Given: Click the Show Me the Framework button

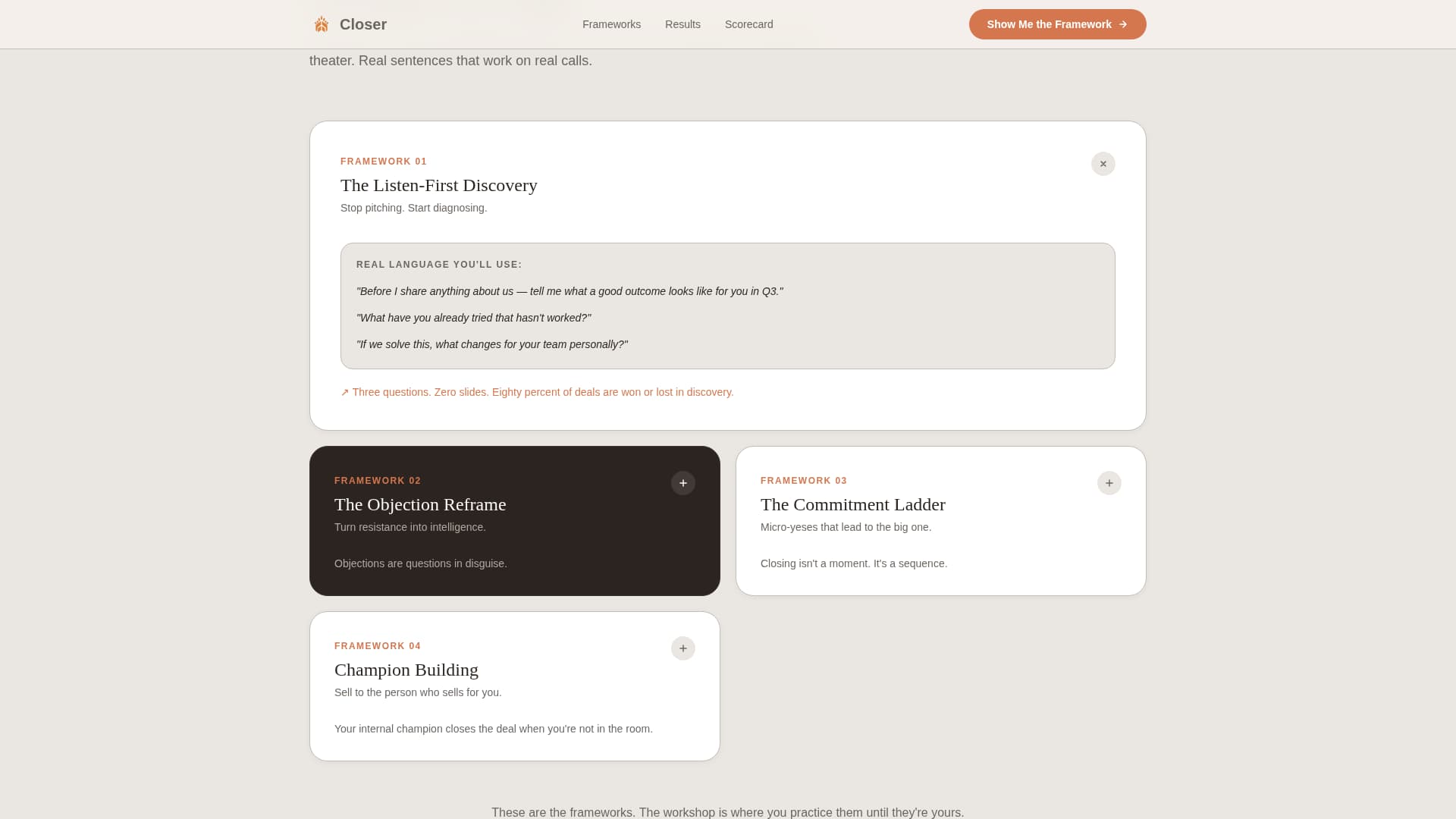Looking at the screenshot, I should click(1057, 24).
